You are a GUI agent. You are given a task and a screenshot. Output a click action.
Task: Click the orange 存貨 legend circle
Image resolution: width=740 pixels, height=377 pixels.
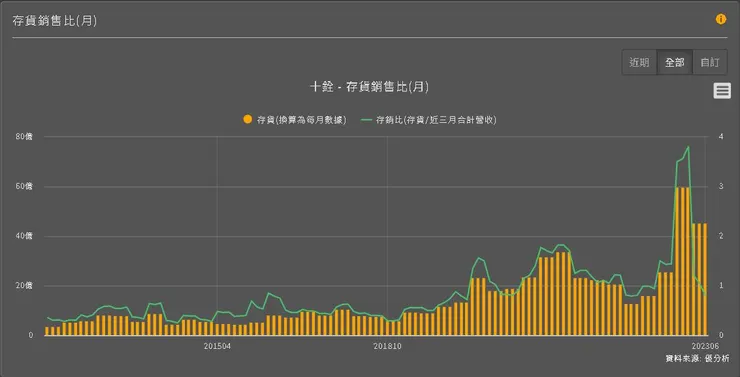click(x=247, y=119)
